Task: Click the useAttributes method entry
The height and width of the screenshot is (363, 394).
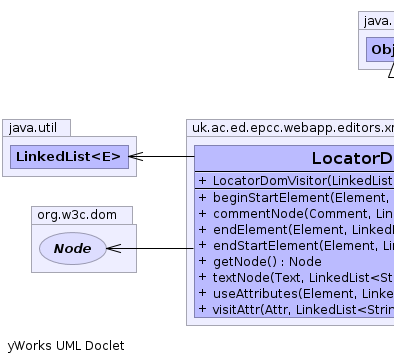Action: [x=296, y=294]
